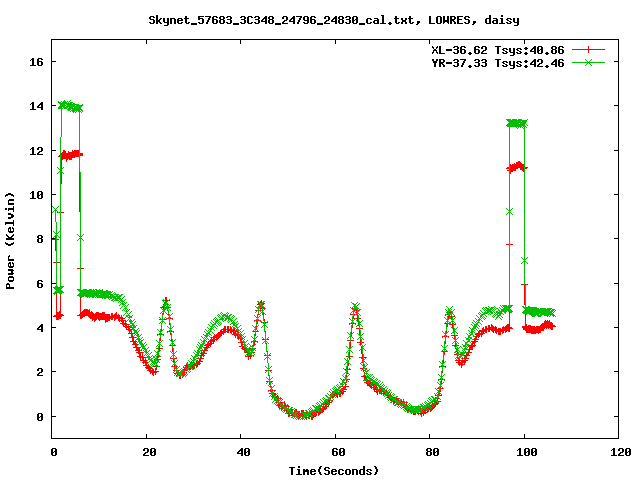The image size is (640, 480).
Task: Click x-axis tick label 100
Action: click(527, 452)
